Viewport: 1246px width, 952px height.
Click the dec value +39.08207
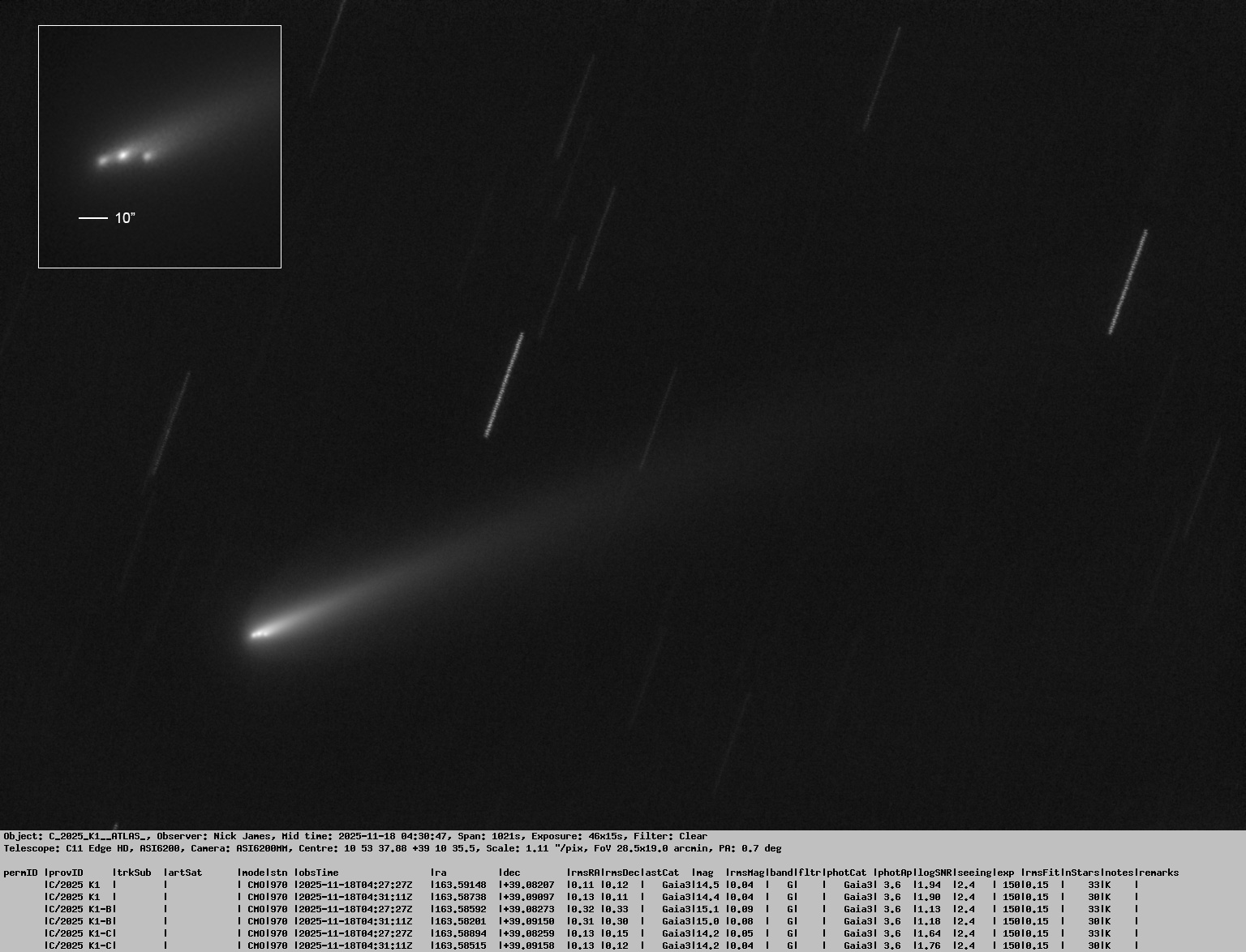[x=528, y=885]
